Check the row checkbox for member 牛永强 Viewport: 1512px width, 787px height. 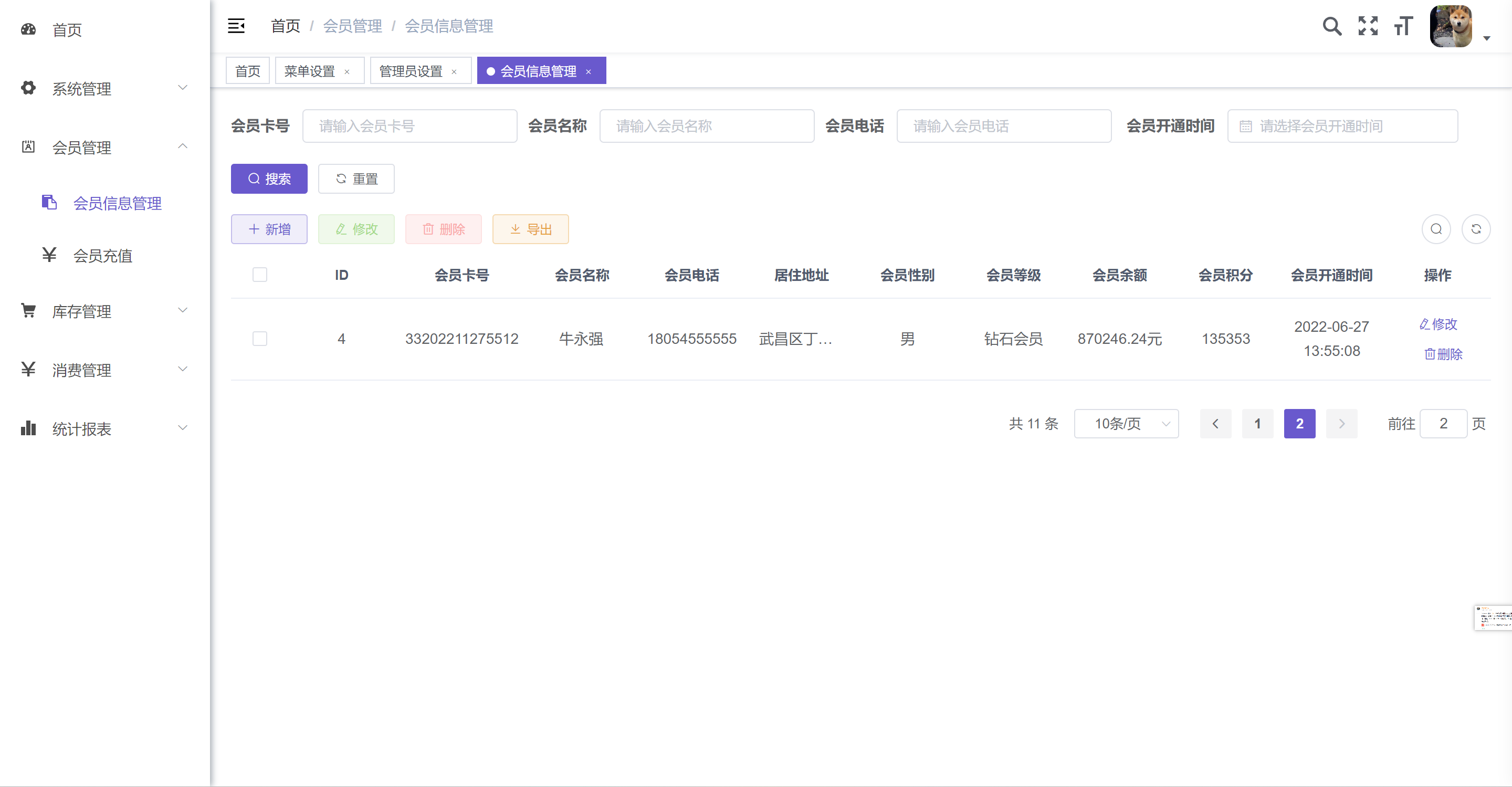click(x=259, y=339)
